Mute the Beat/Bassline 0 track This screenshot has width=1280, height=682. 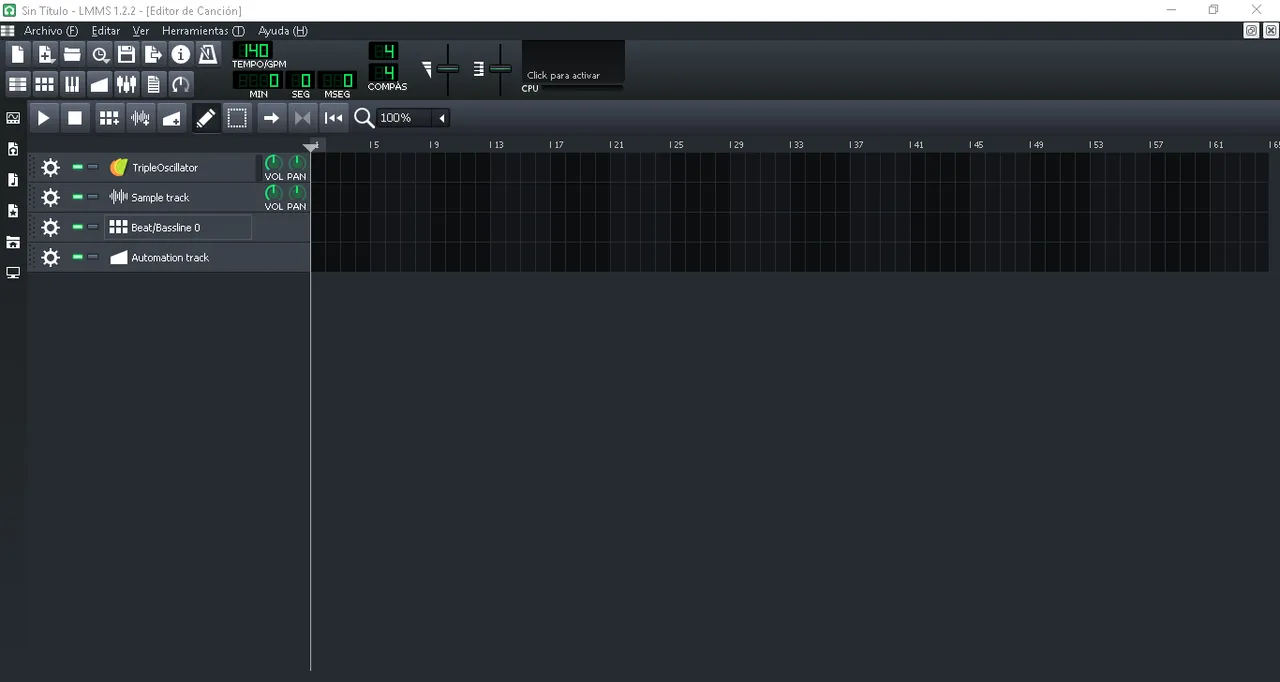78,227
